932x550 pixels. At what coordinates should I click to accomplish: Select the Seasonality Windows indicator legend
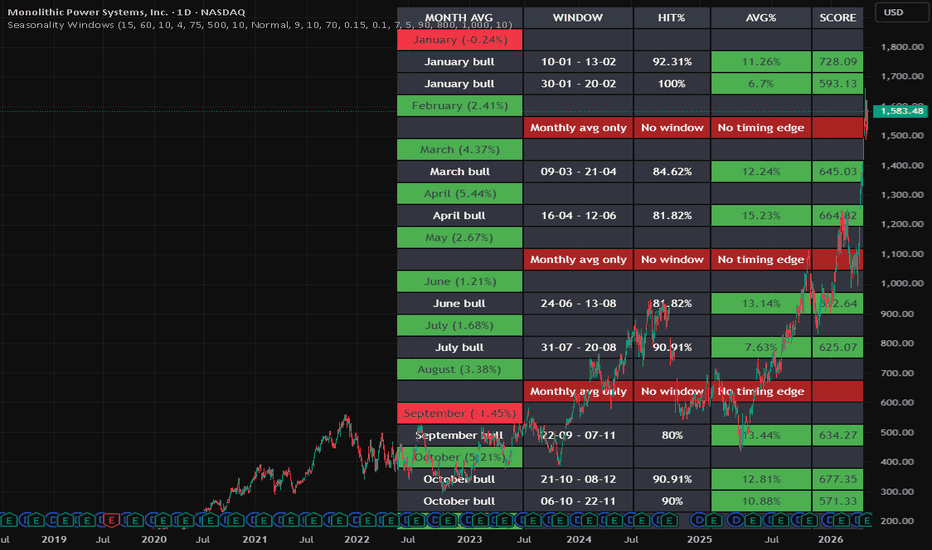pos(260,25)
